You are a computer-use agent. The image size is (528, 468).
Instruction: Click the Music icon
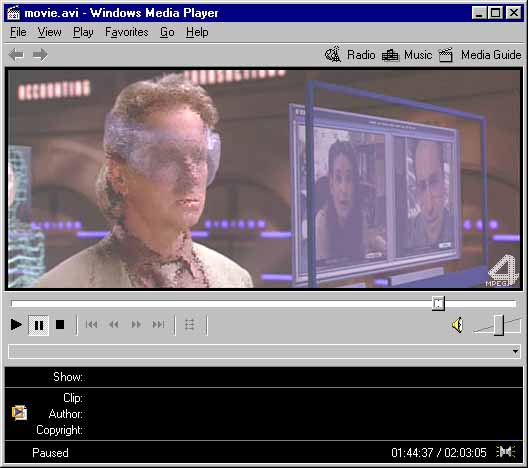click(x=390, y=55)
